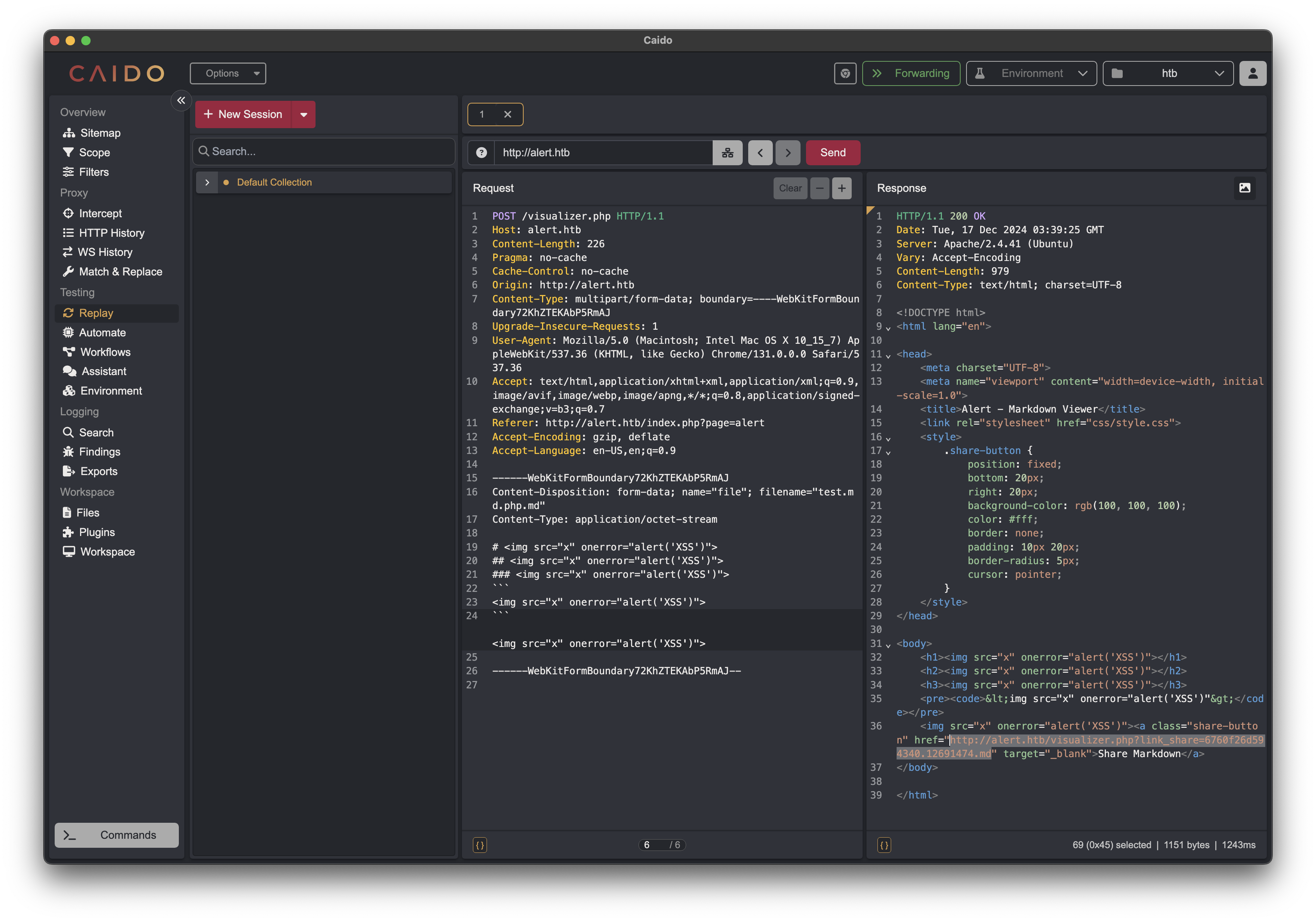
Task: Collapse html tag fold arrow line 9
Action: pyautogui.click(x=888, y=328)
